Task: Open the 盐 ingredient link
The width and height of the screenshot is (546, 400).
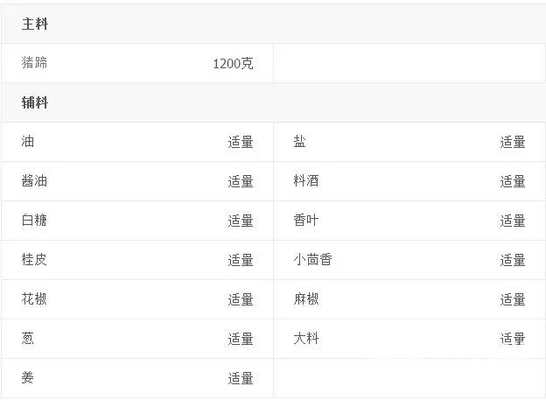Action: pos(299,141)
